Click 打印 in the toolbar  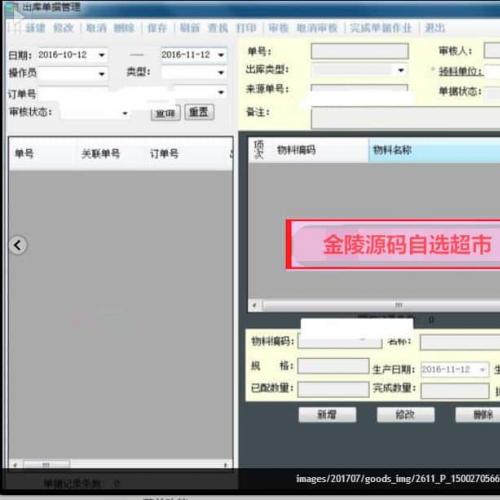tap(246, 28)
